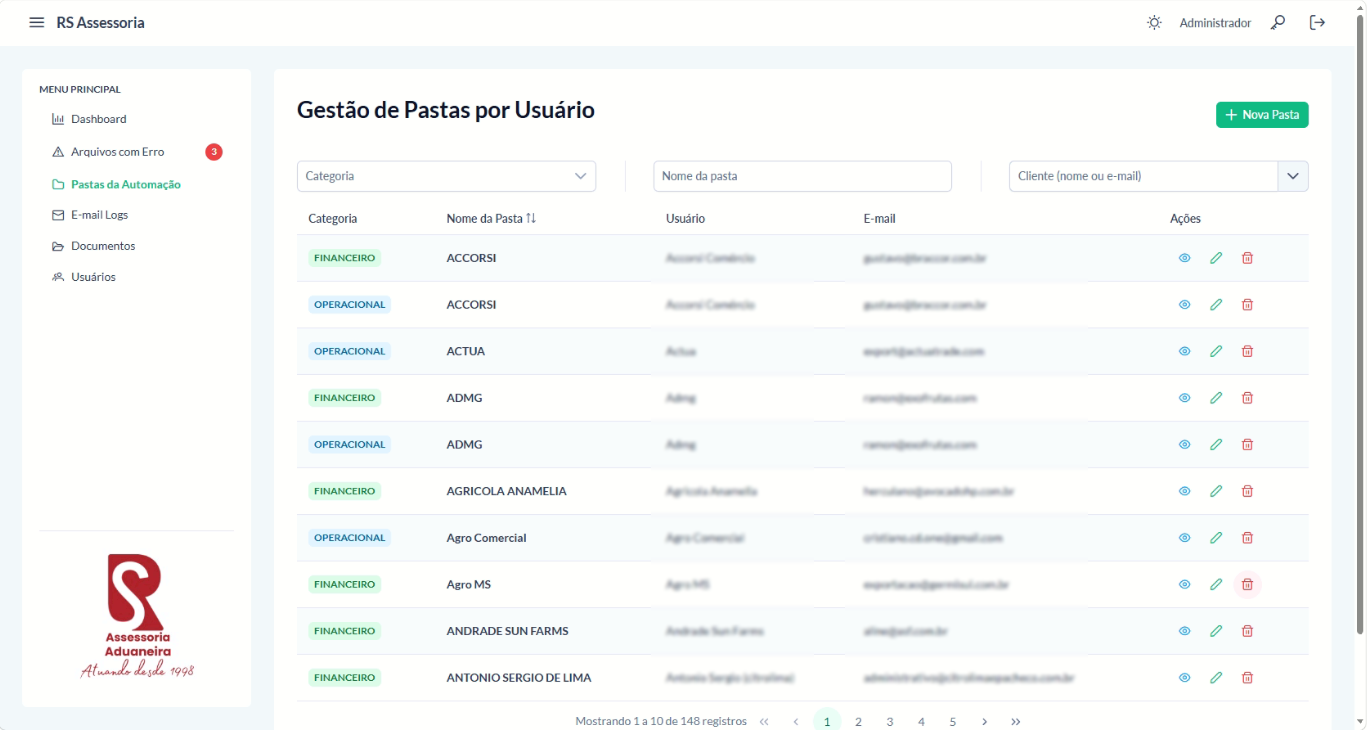View the ANDRADE SUN FARMS folder
This screenshot has height=730, width=1367.
pos(1184,631)
